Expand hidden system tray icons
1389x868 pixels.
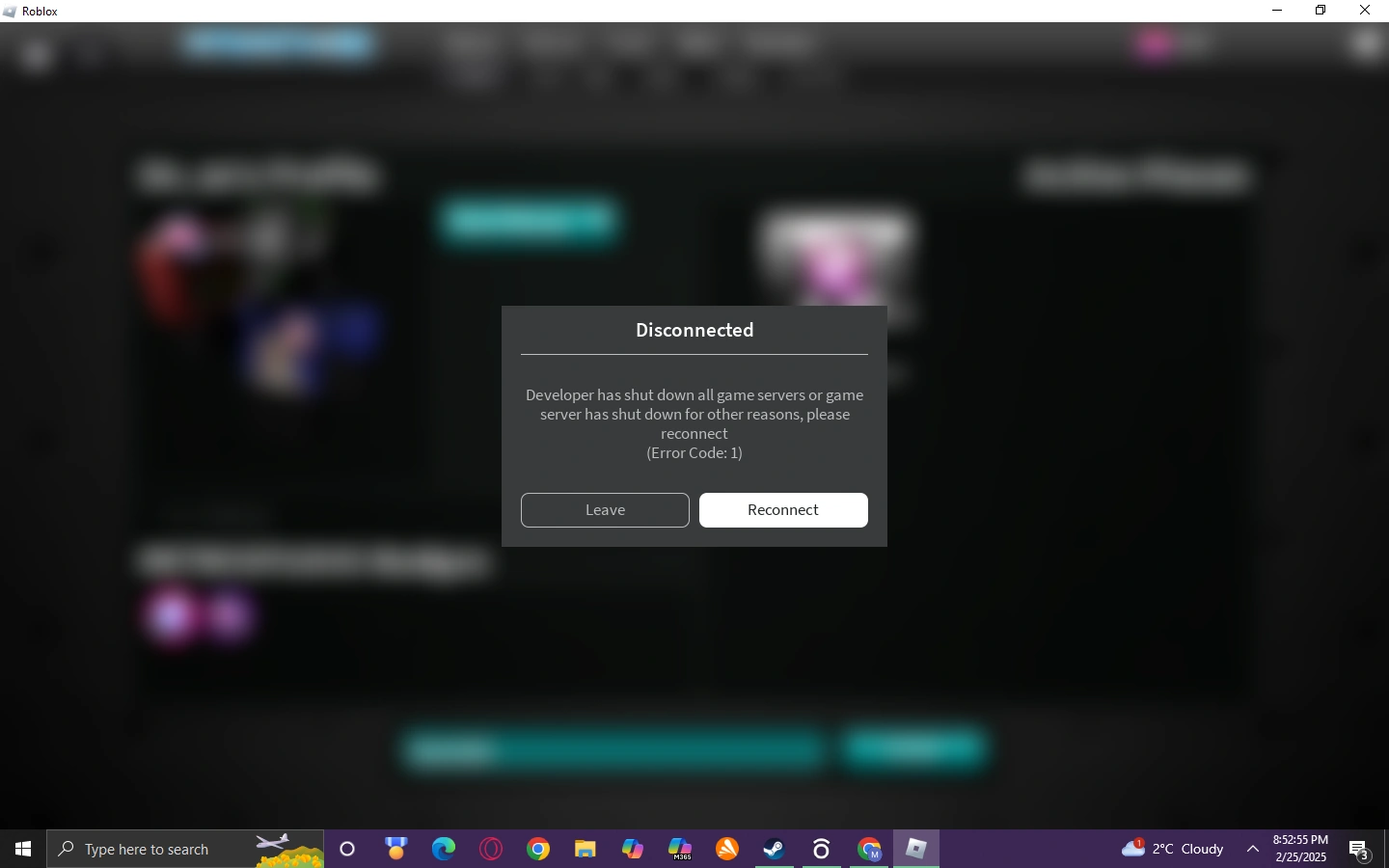(1254, 849)
